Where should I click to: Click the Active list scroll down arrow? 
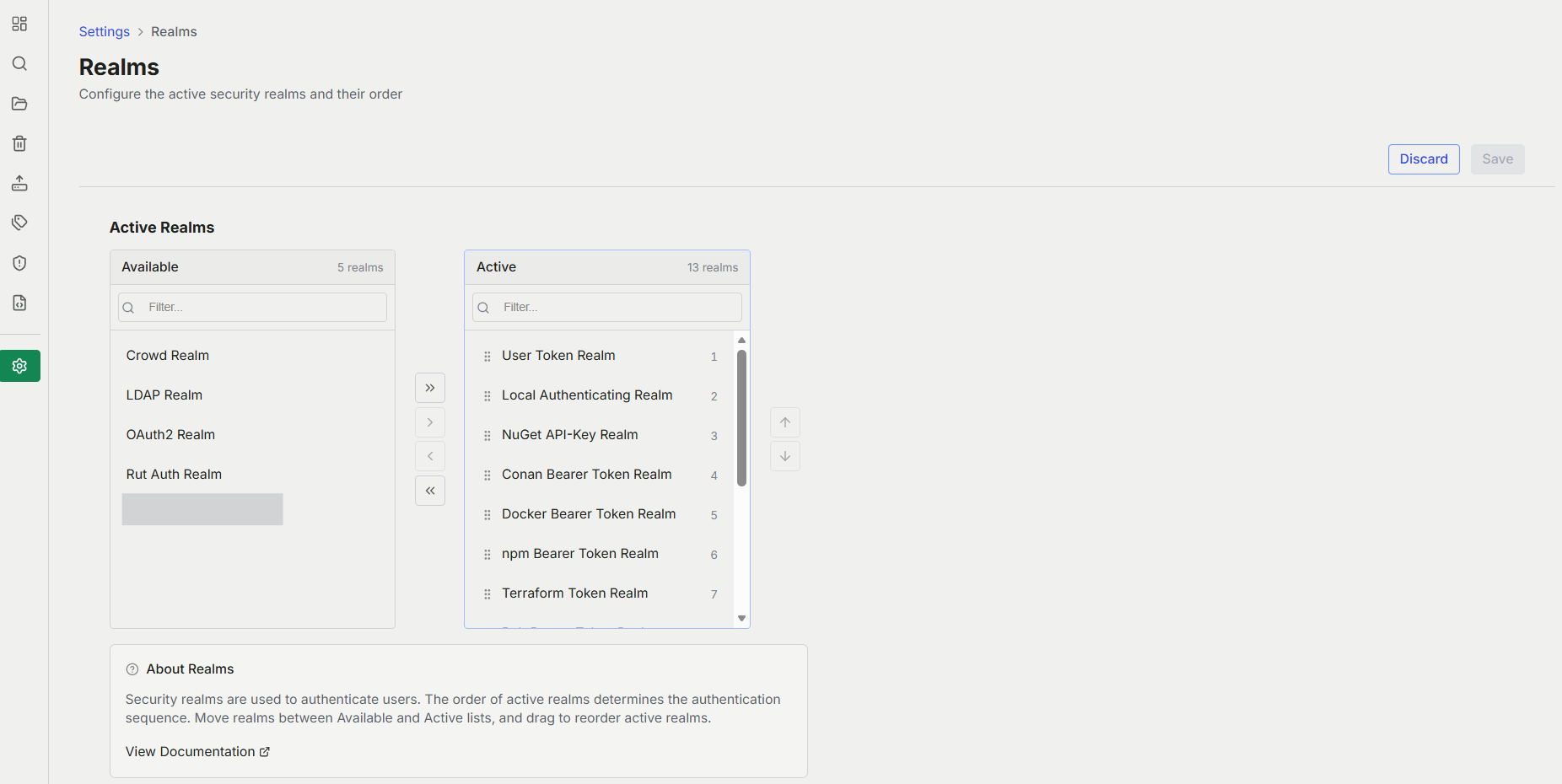[x=742, y=619]
